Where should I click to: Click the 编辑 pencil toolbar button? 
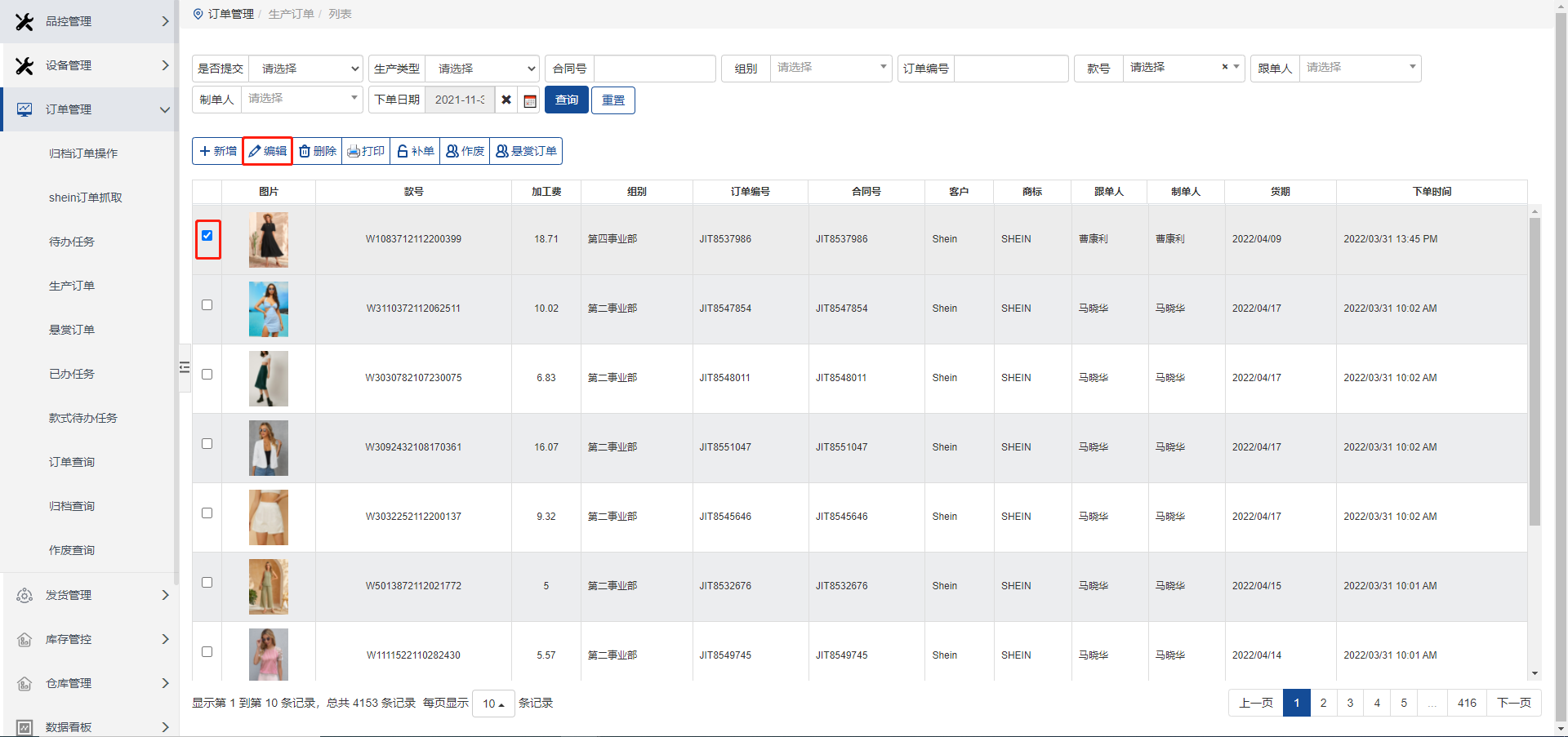268,151
